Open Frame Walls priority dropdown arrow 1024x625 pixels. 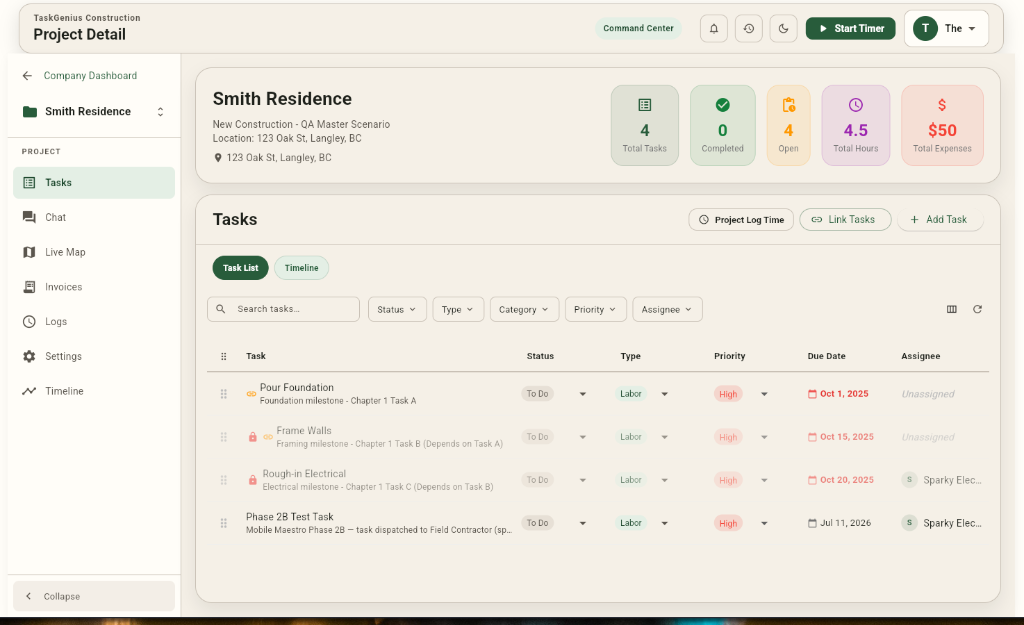click(x=764, y=437)
